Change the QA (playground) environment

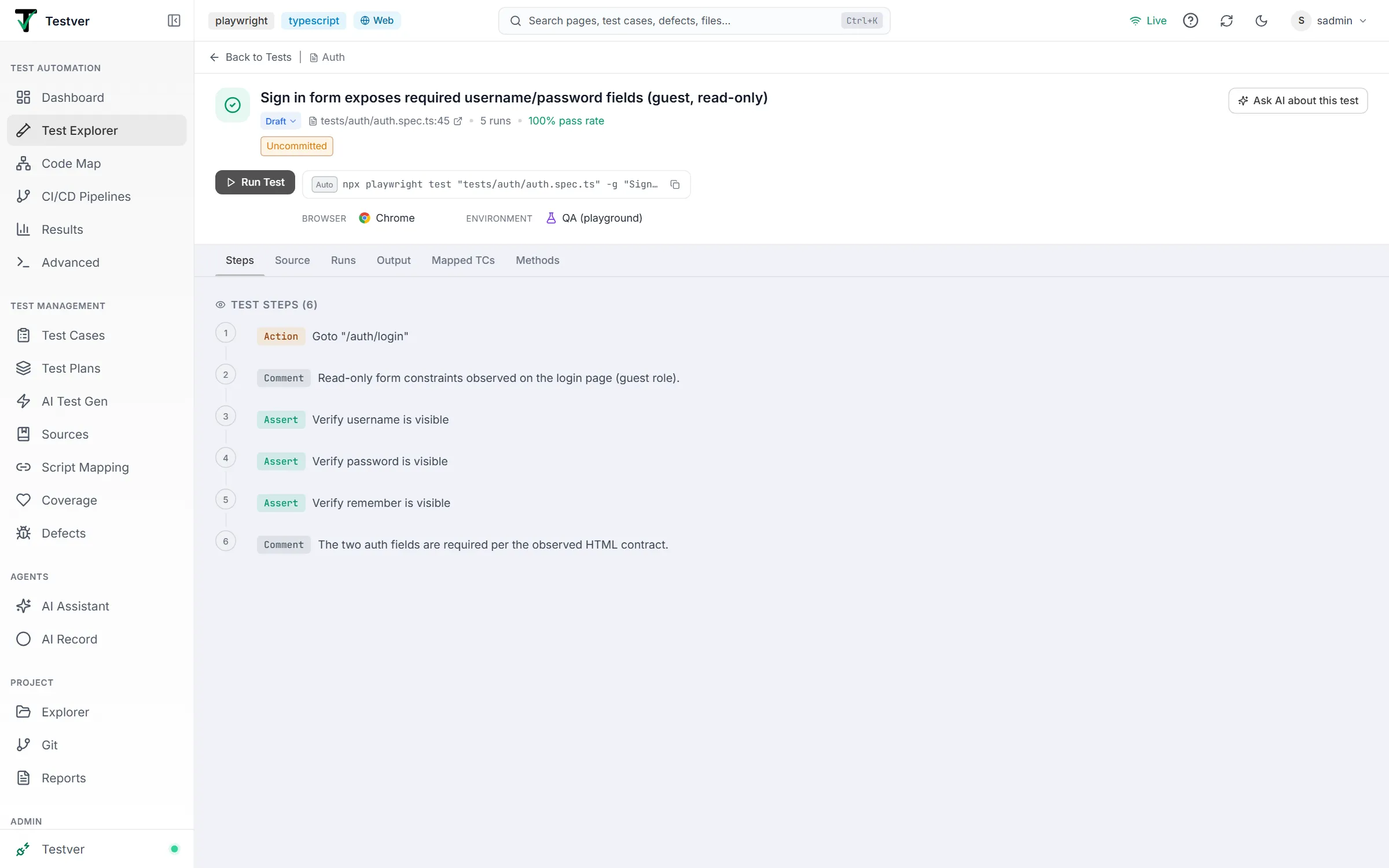[594, 218]
